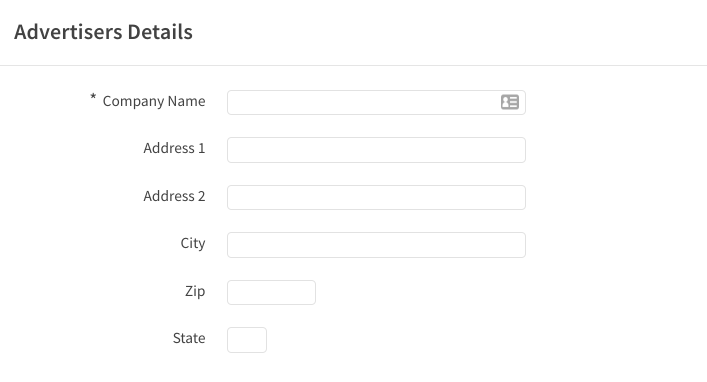Click the Address 1 label text

(x=174, y=148)
